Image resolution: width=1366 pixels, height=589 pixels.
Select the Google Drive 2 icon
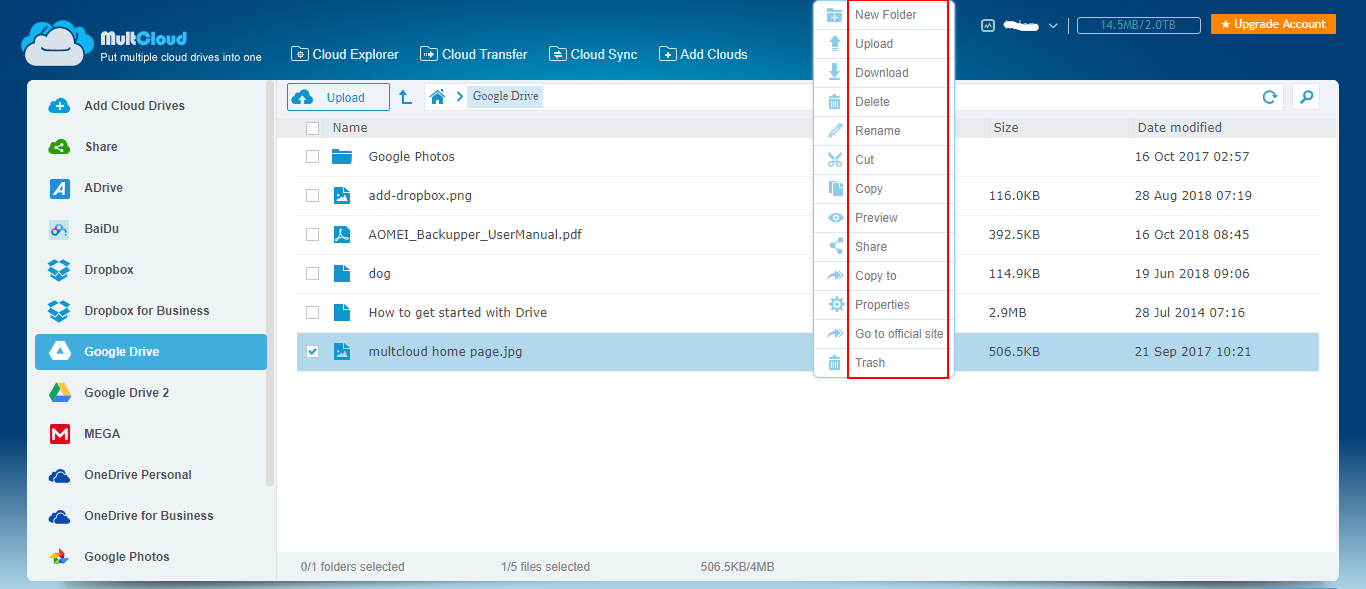[59, 393]
